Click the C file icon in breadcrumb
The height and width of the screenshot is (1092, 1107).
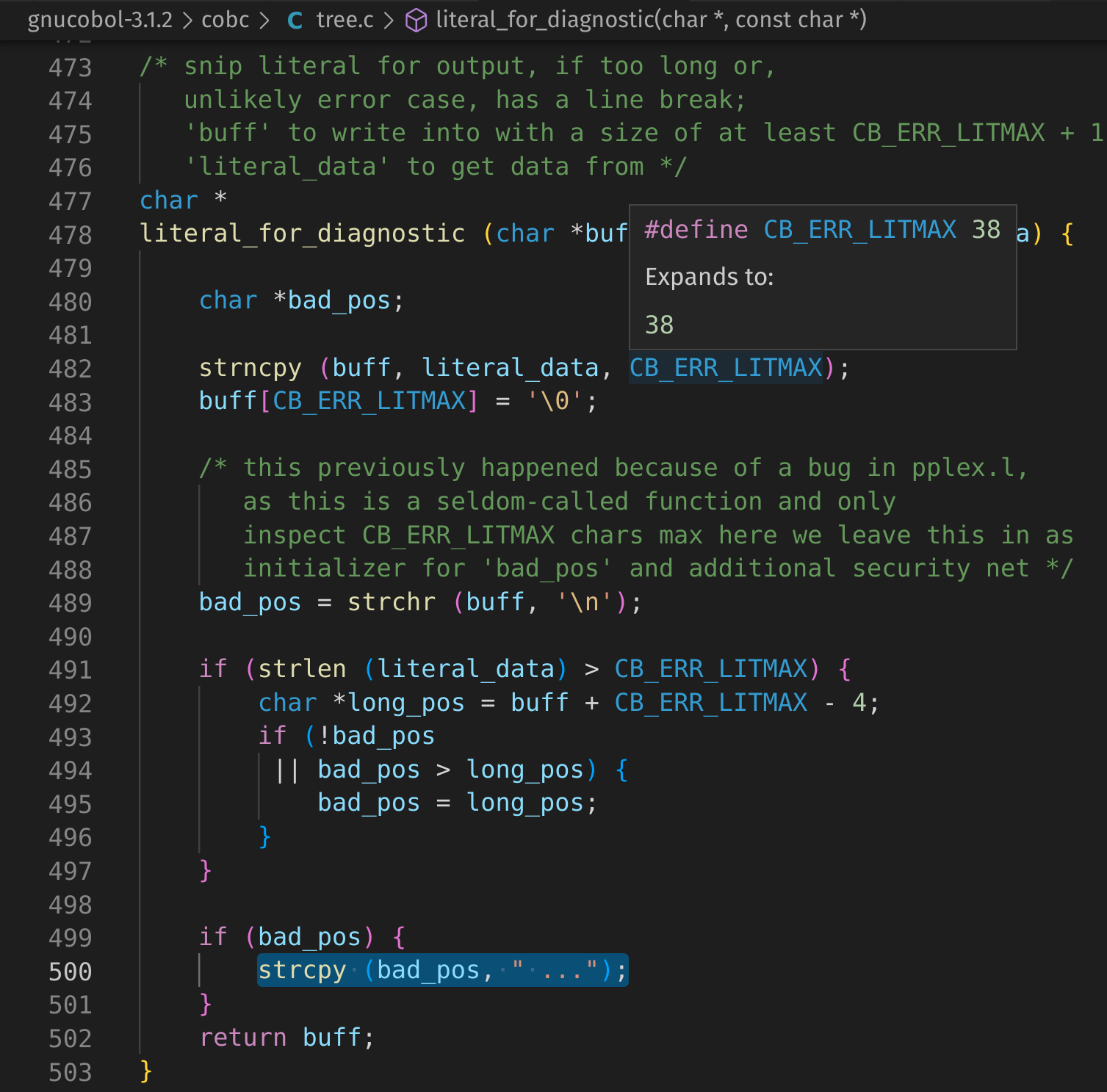tap(295, 21)
